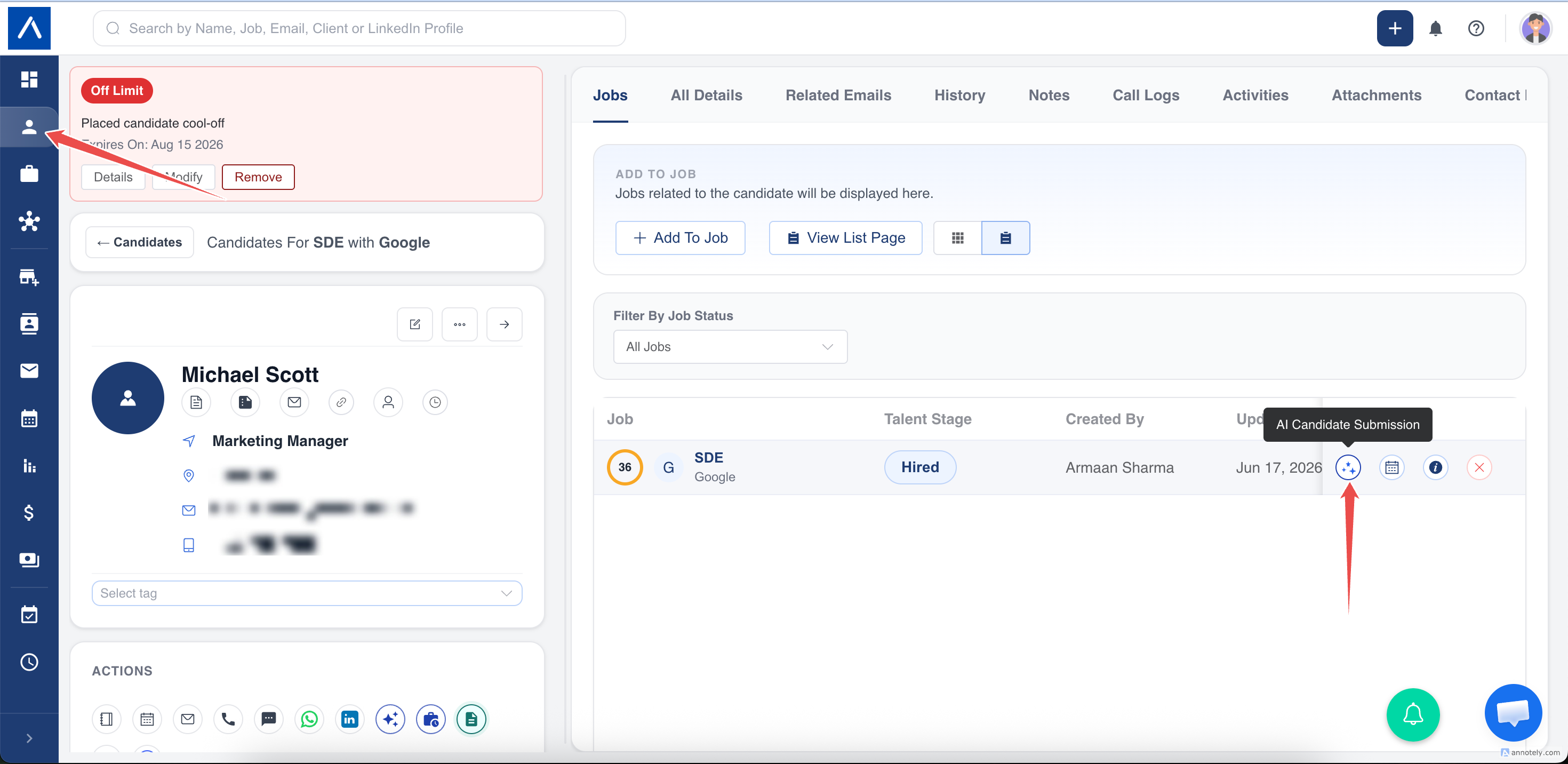
Task: Focus the search by name or job field
Action: coord(359,28)
